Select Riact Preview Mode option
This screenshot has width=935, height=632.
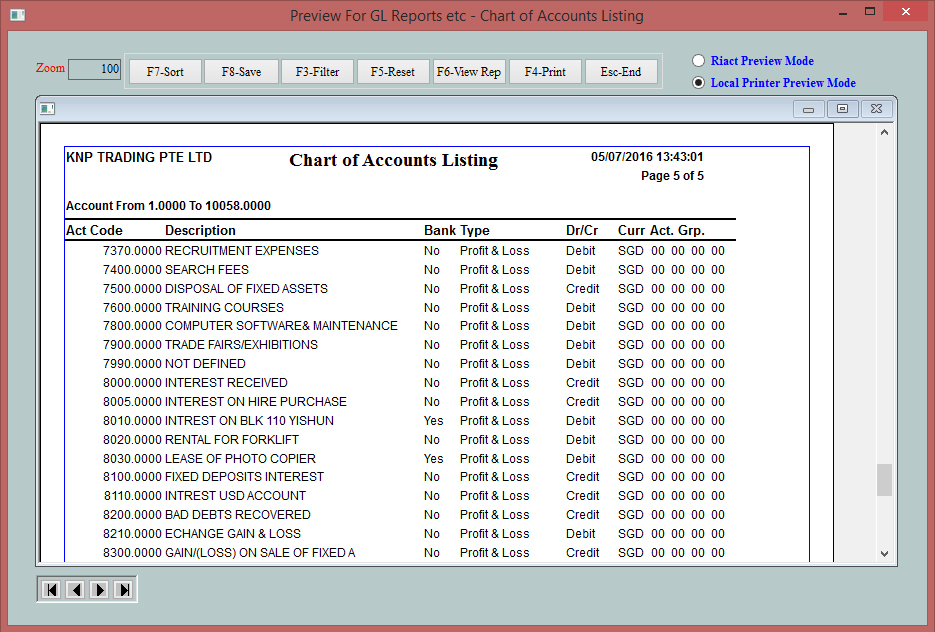699,61
